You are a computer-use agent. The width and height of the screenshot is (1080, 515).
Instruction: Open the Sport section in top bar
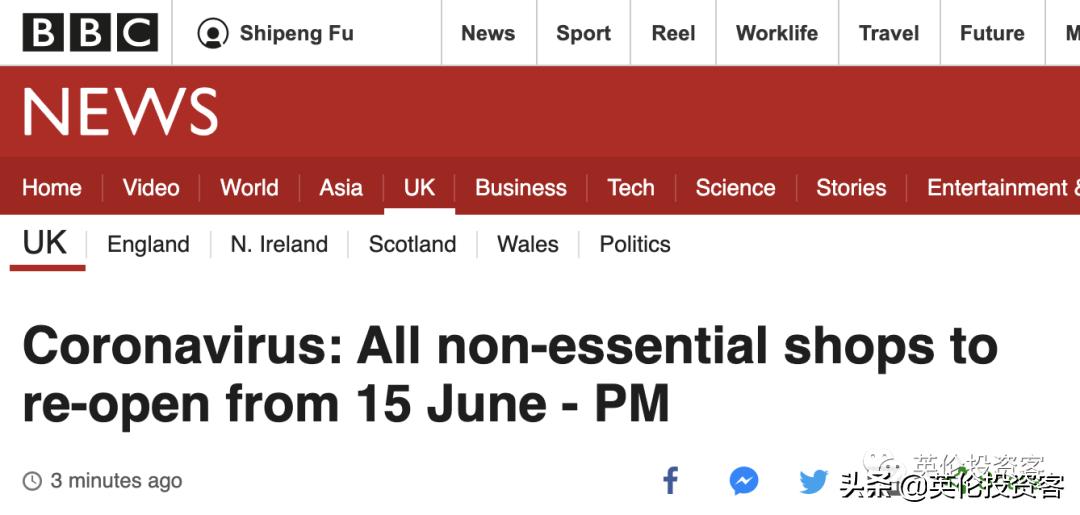(x=583, y=33)
